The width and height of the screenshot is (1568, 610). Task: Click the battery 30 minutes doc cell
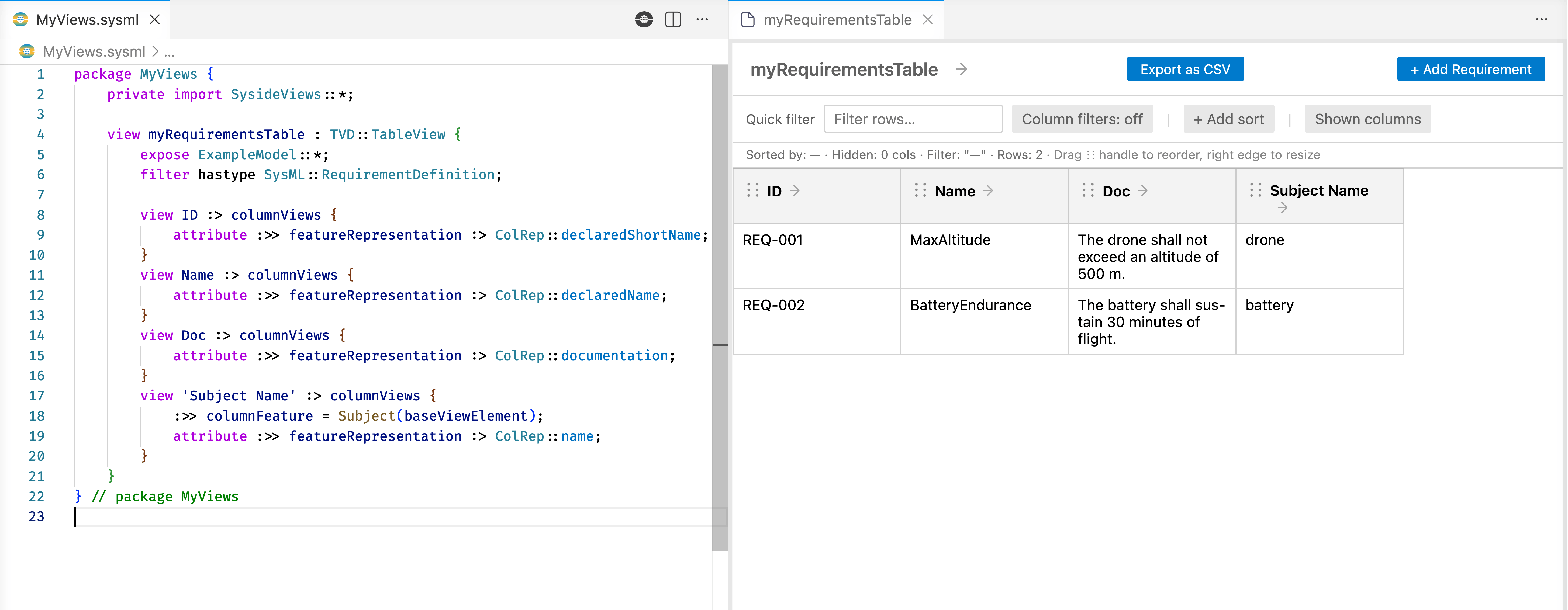point(1152,321)
